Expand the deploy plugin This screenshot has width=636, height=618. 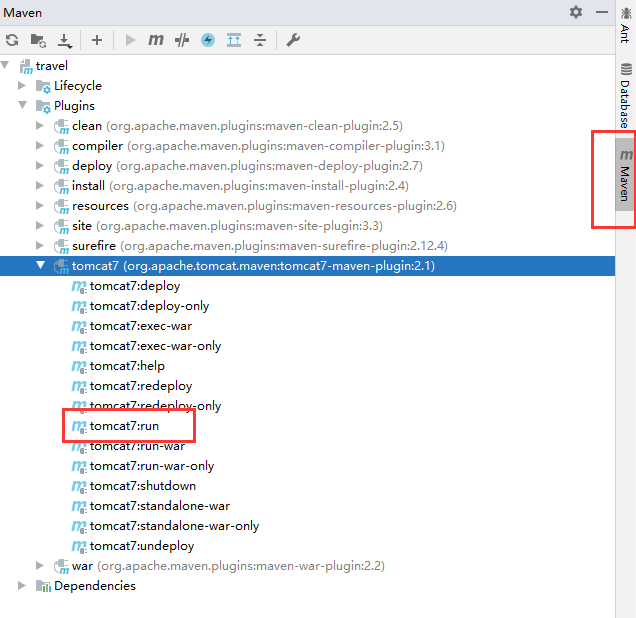pyautogui.click(x=40, y=165)
